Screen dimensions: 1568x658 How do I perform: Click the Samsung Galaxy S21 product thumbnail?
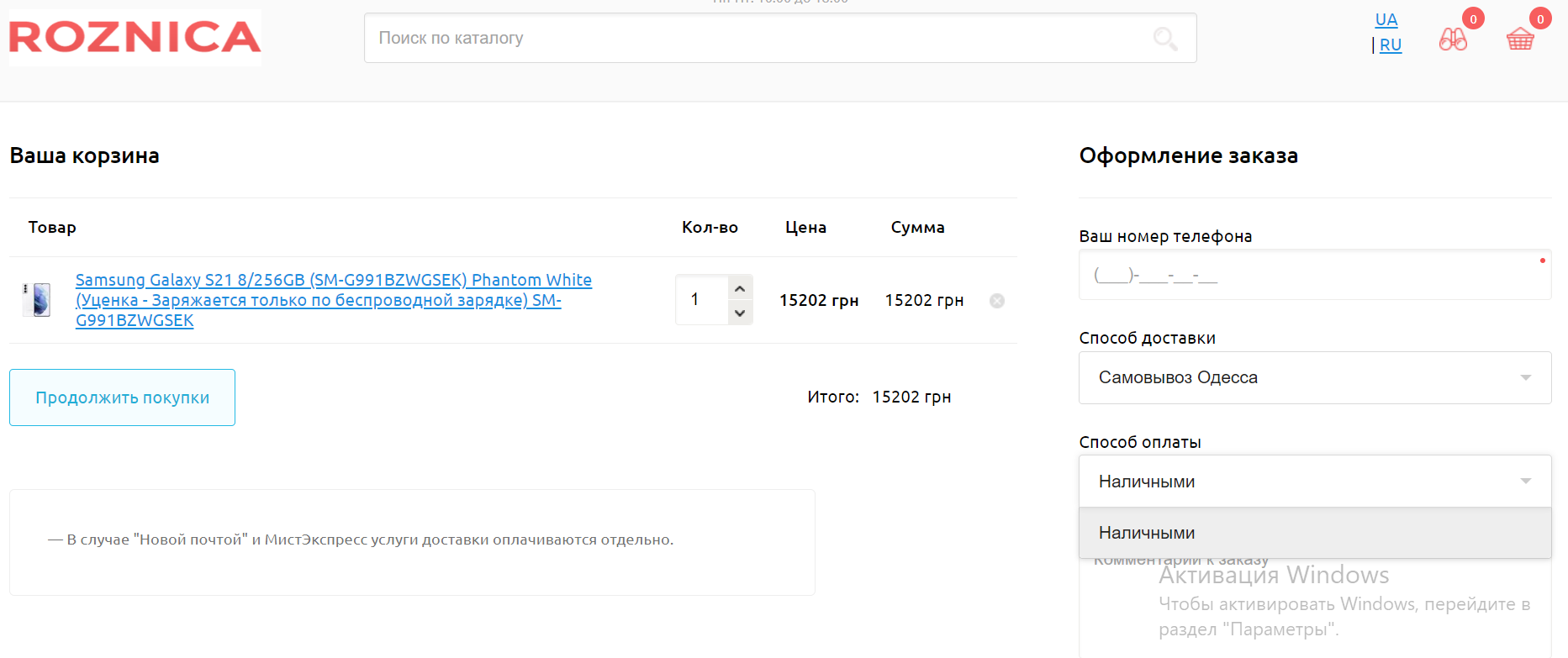click(37, 300)
